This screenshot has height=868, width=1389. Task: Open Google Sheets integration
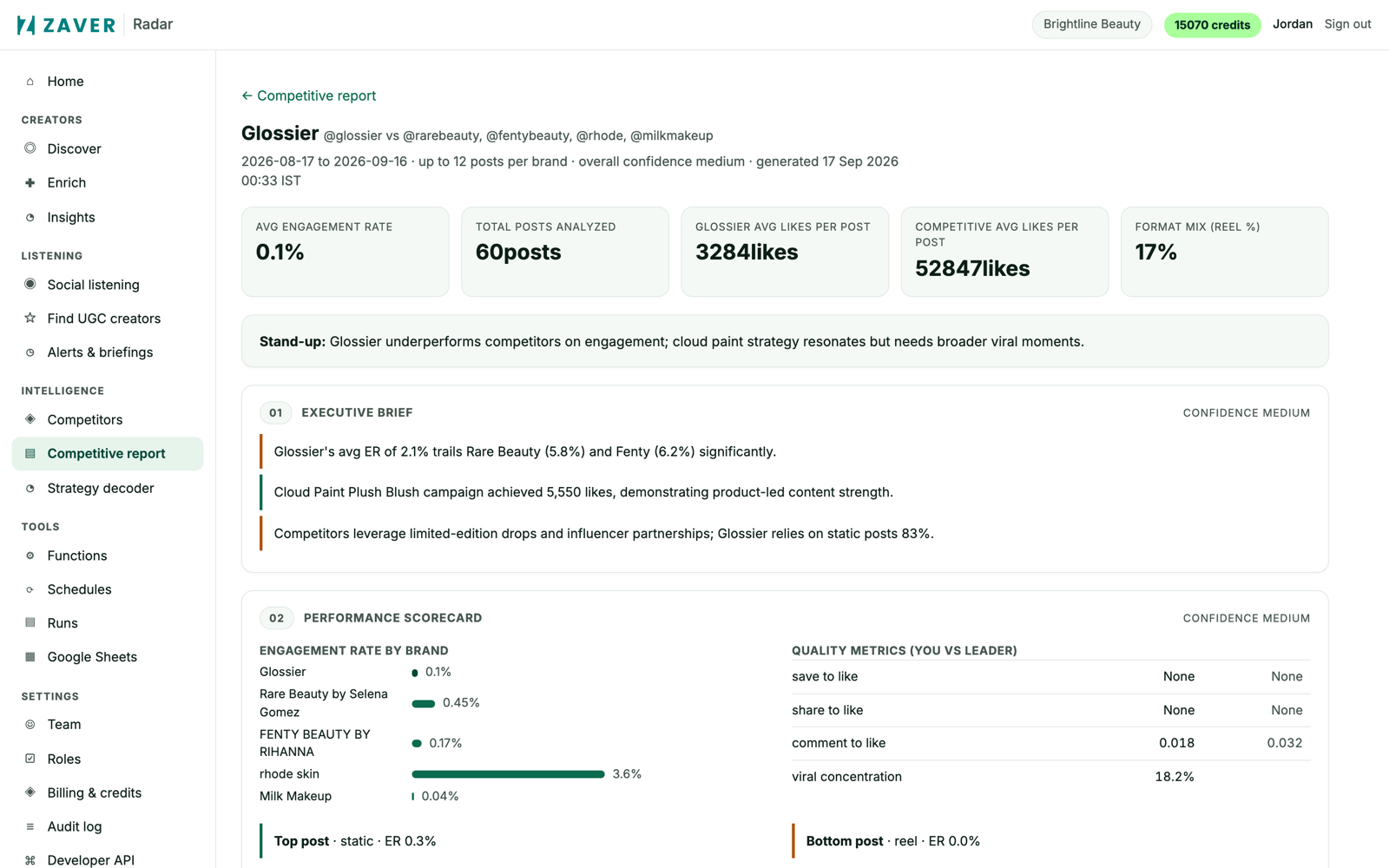pos(108,657)
